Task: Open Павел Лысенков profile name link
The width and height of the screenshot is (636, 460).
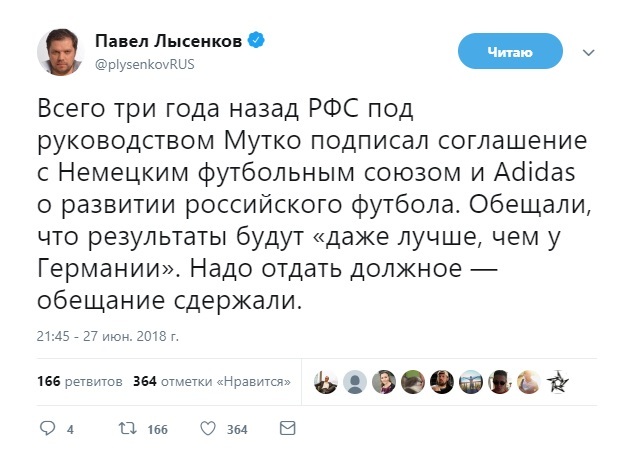Action: pyautogui.click(x=170, y=40)
